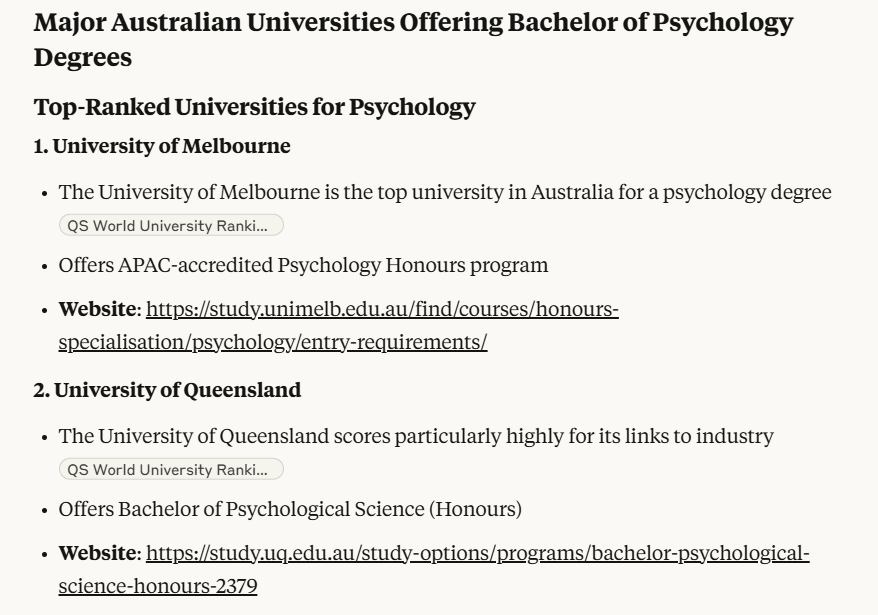Click the word APAC-accredited in the Melbourne section

(x=195, y=265)
